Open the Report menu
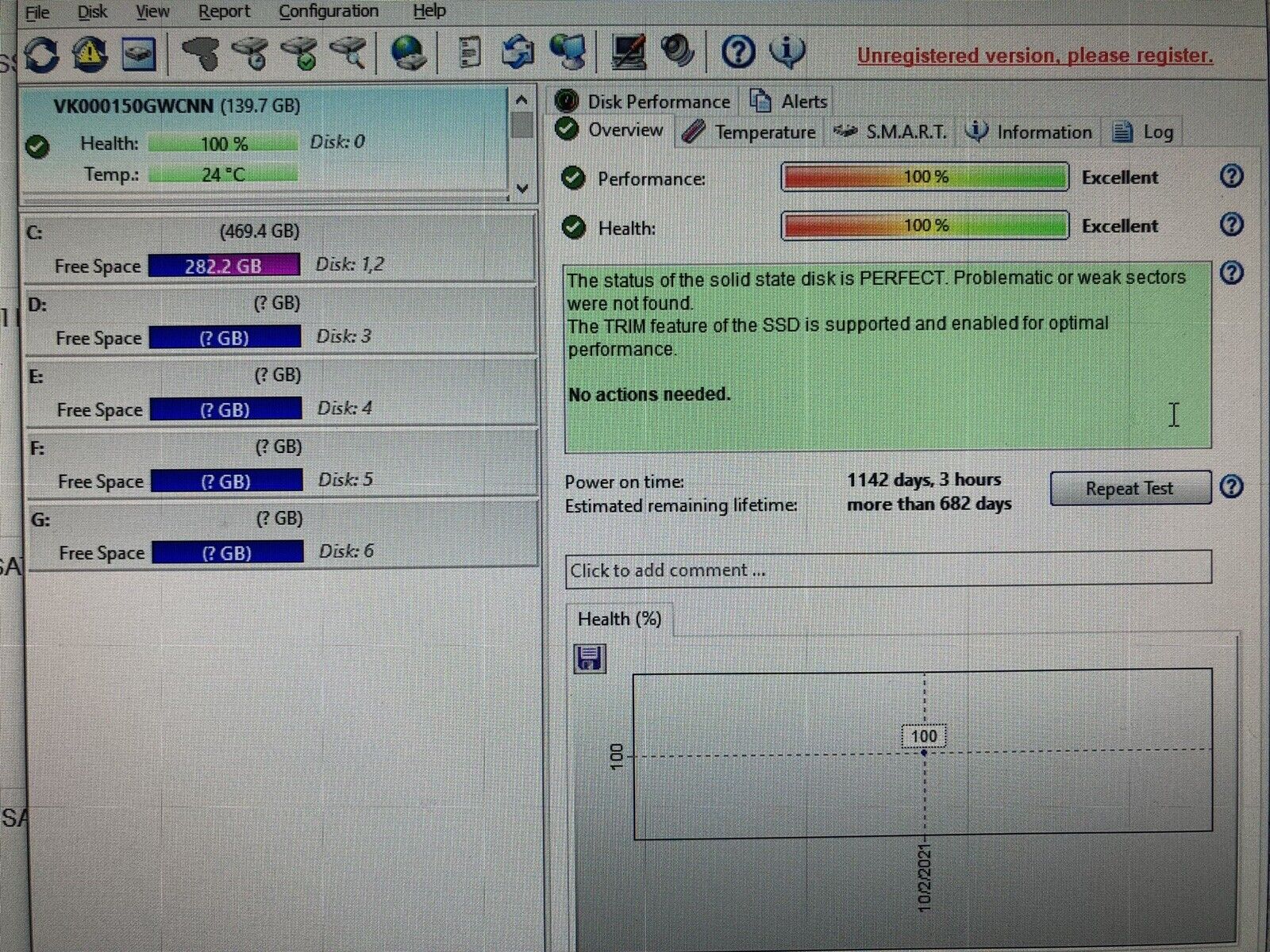Image resolution: width=1270 pixels, height=952 pixels. 224,12
